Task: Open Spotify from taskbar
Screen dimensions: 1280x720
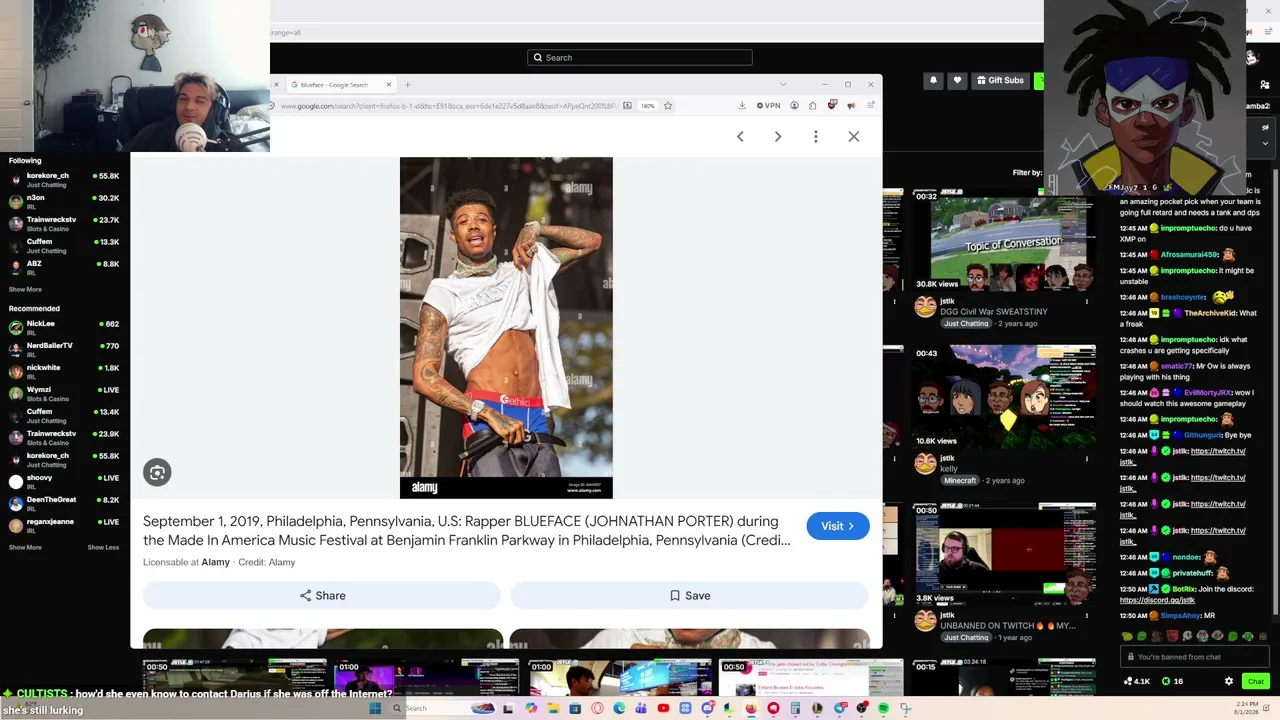Action: [x=883, y=708]
